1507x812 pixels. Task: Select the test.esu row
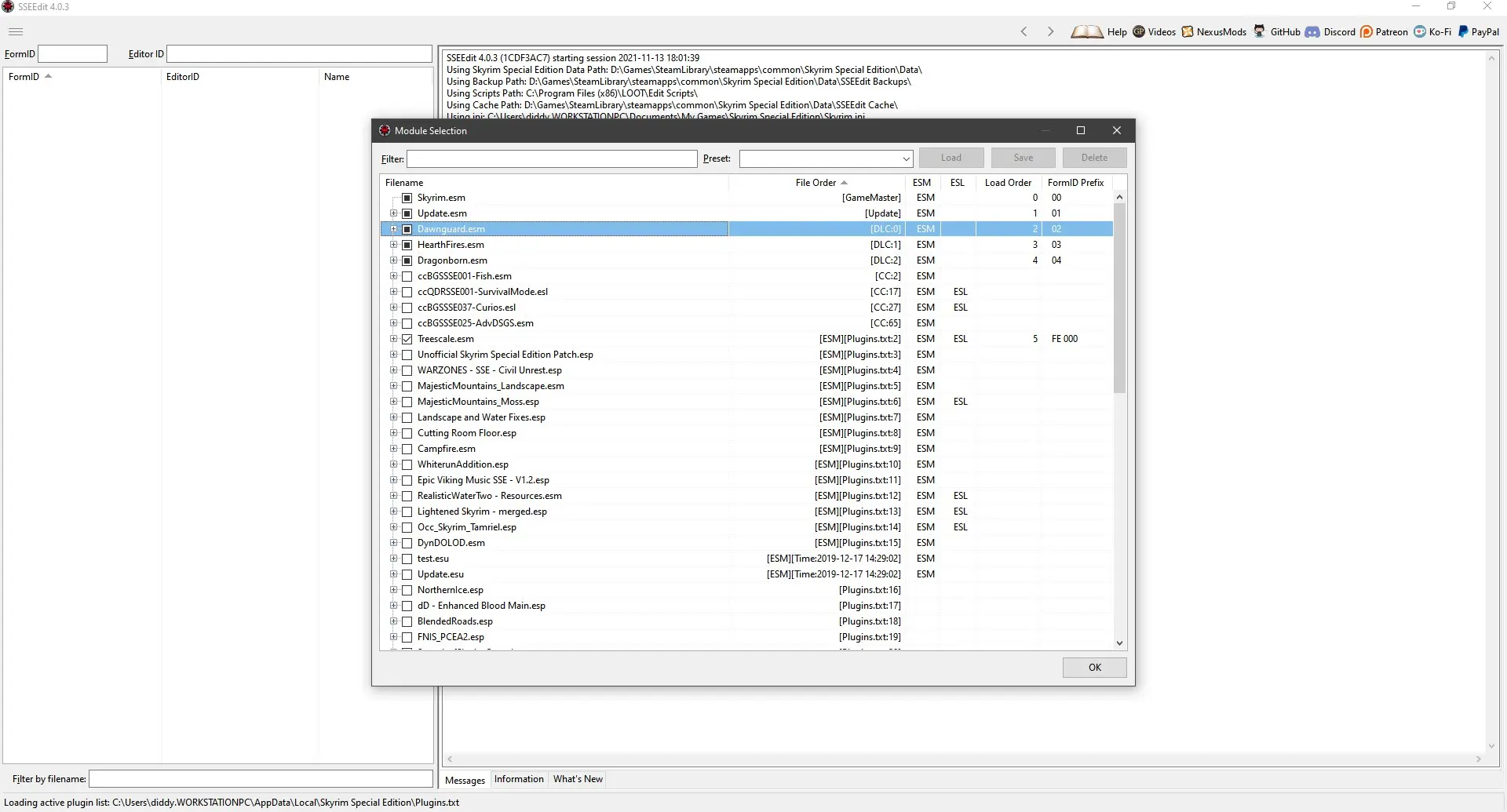pos(746,559)
